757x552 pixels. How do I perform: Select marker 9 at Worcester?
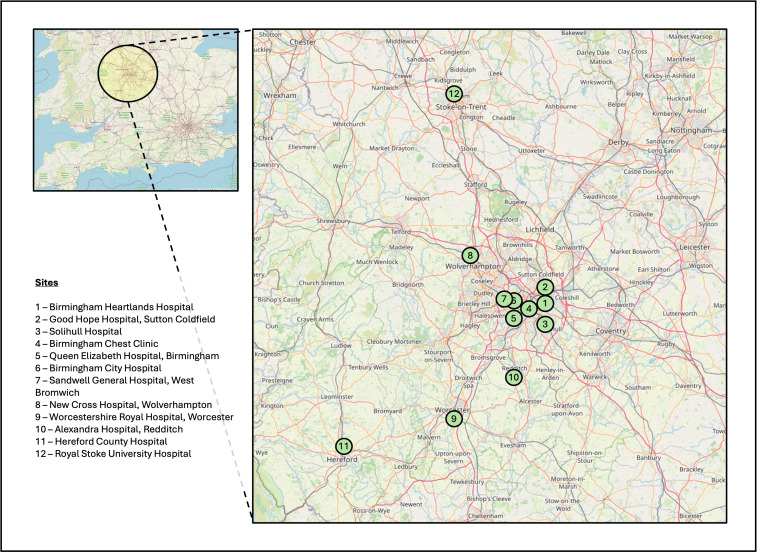[x=454, y=419]
